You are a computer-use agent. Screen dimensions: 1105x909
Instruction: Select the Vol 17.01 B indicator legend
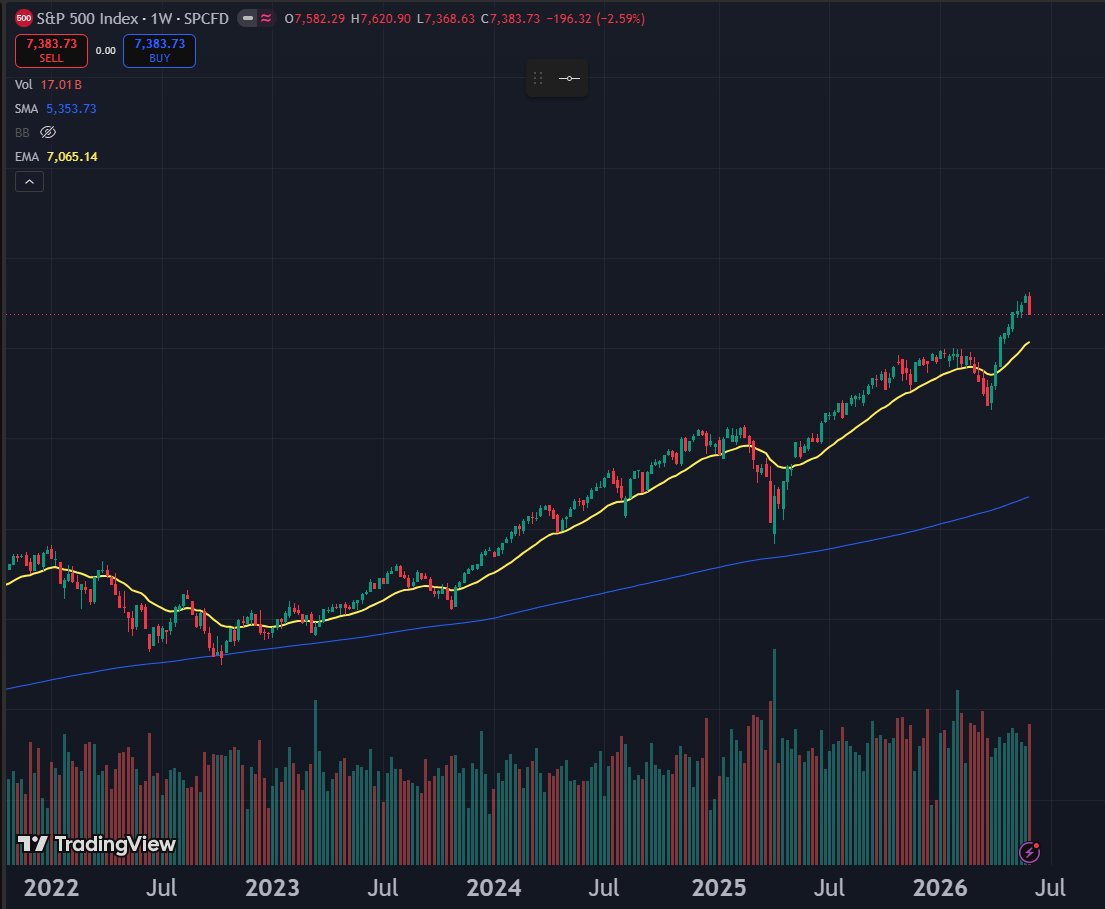click(48, 85)
